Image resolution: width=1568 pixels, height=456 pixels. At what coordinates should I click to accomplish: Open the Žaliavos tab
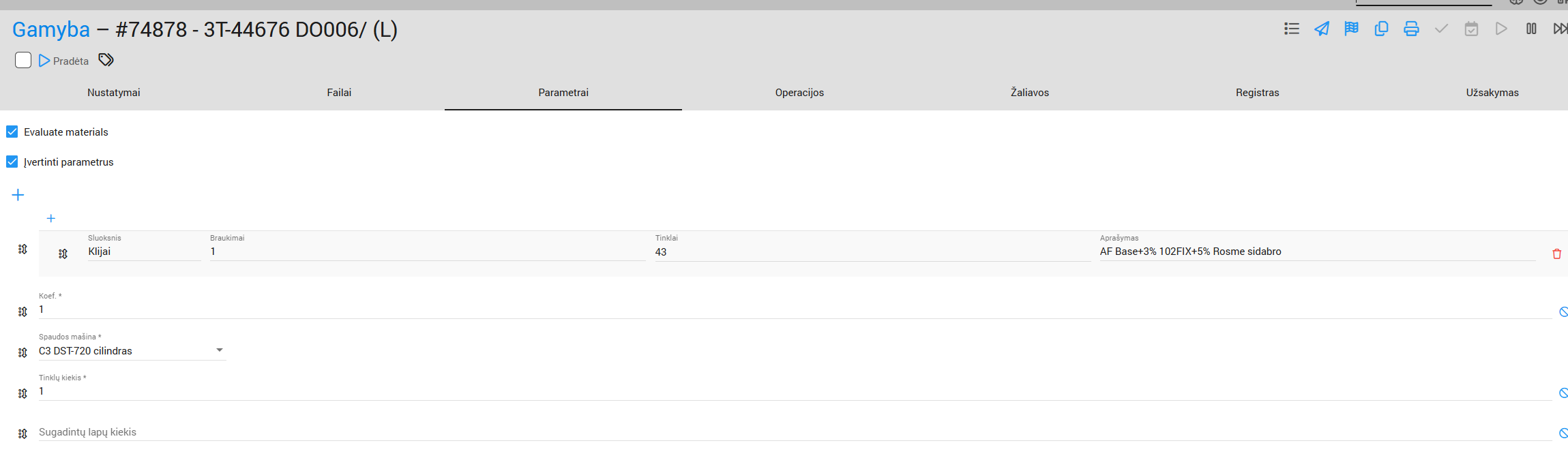[1029, 93]
